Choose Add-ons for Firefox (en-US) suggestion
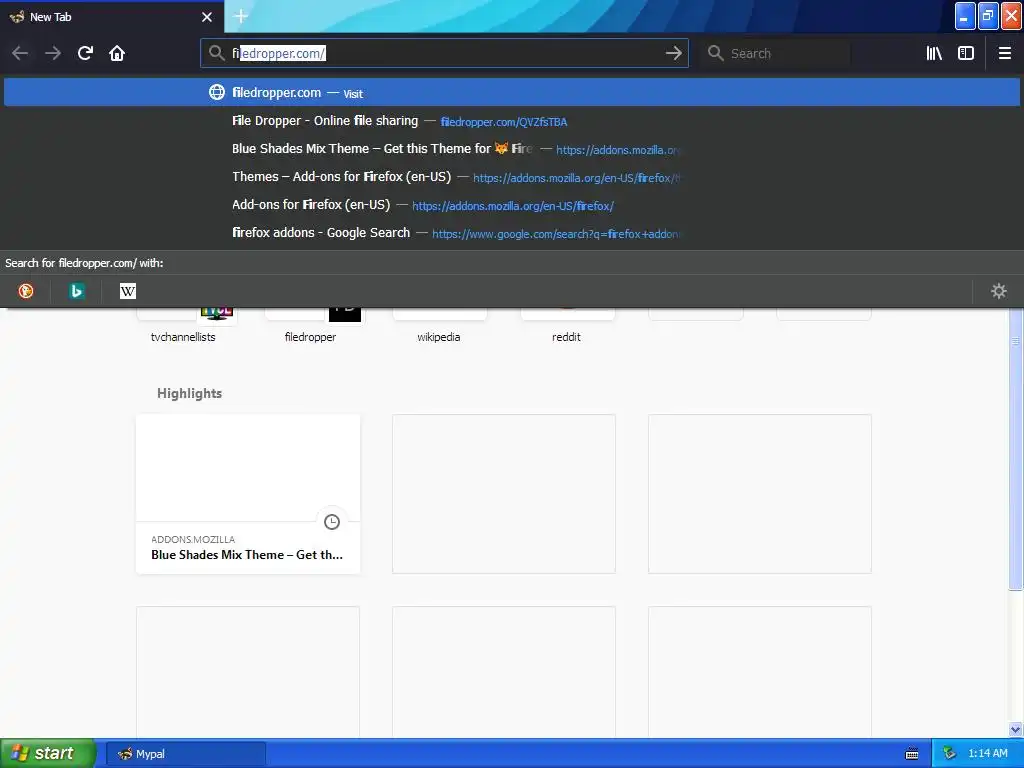Viewport: 1024px width, 768px height. click(x=512, y=205)
